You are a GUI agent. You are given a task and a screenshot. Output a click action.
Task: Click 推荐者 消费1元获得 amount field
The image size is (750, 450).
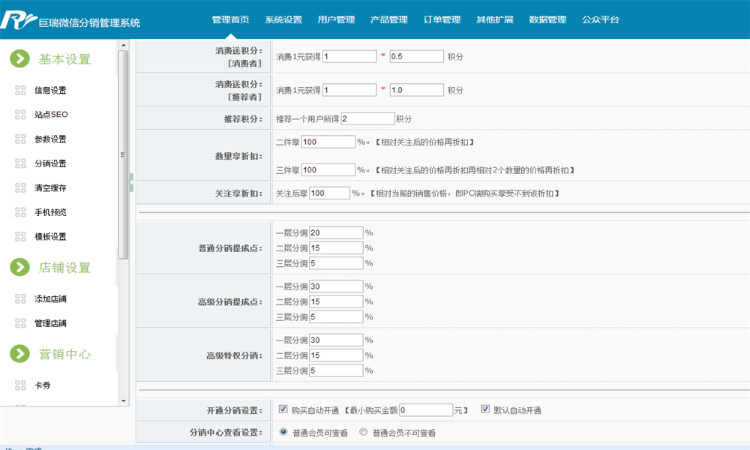point(349,90)
